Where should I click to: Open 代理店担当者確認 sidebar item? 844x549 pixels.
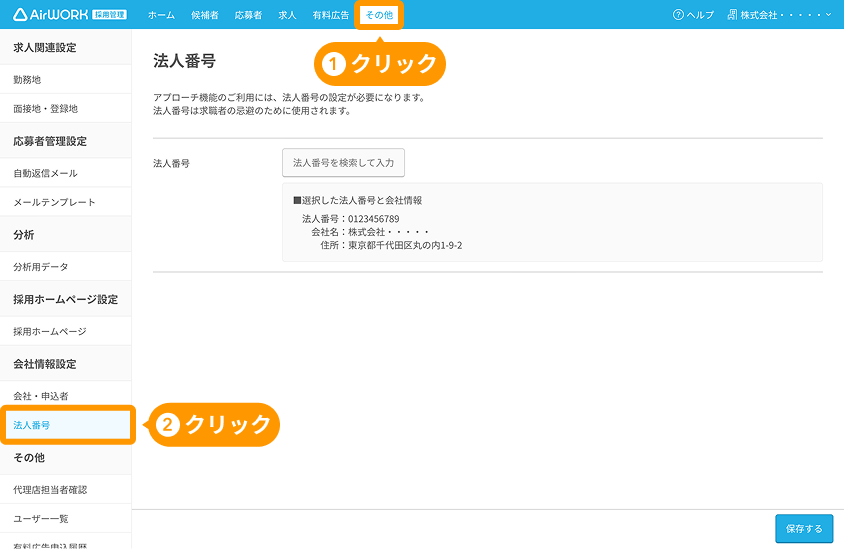point(66,490)
